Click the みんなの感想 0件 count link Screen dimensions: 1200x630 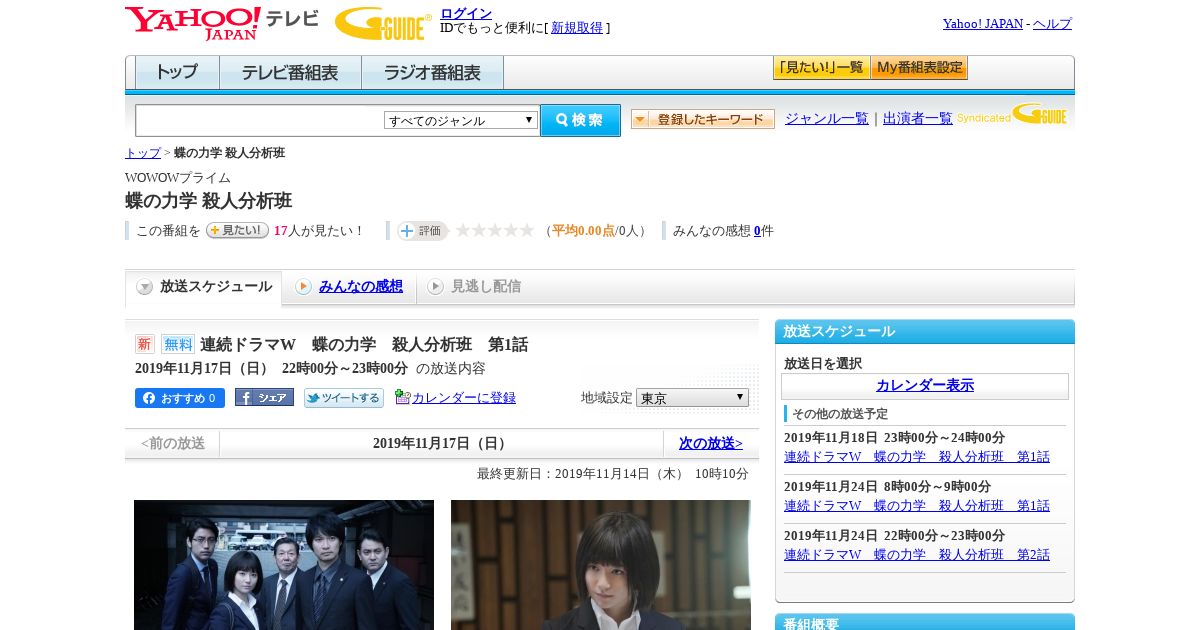(x=757, y=231)
